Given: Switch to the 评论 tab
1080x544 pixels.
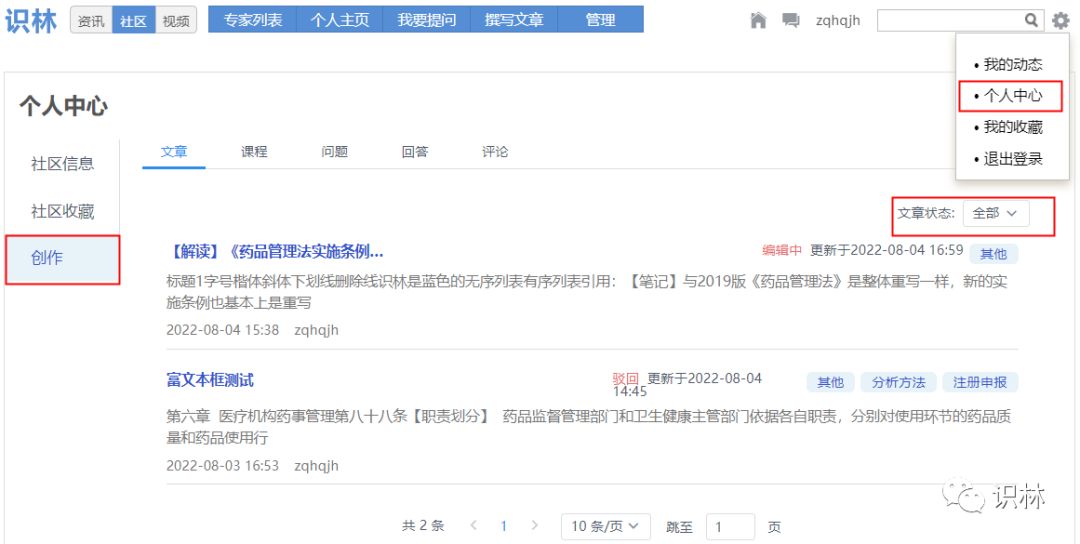Looking at the screenshot, I should (x=495, y=151).
